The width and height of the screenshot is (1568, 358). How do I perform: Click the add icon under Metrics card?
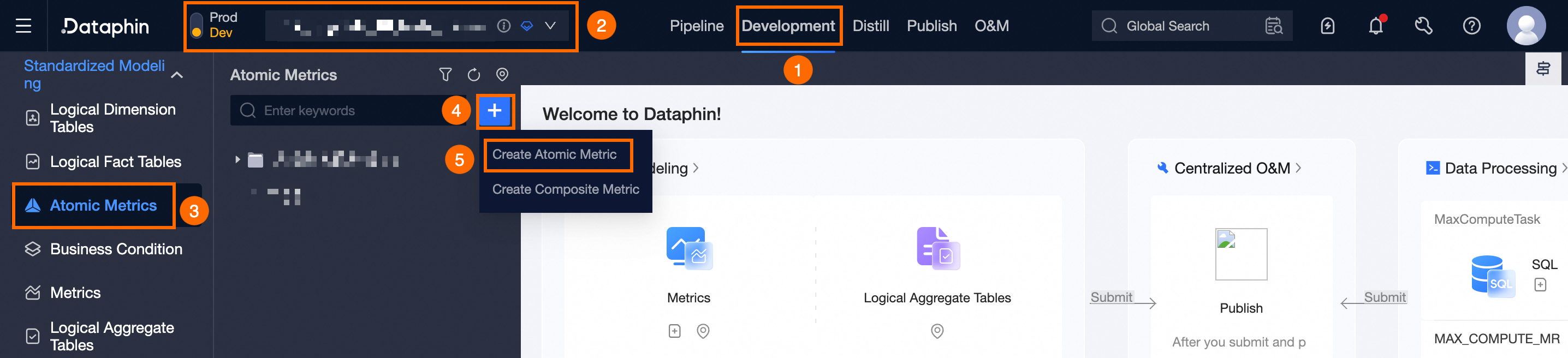pos(674,331)
